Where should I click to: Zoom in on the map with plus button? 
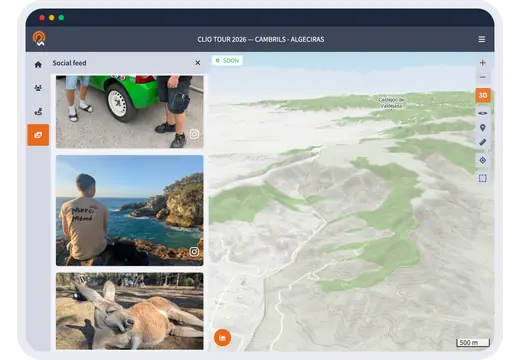pos(483,63)
